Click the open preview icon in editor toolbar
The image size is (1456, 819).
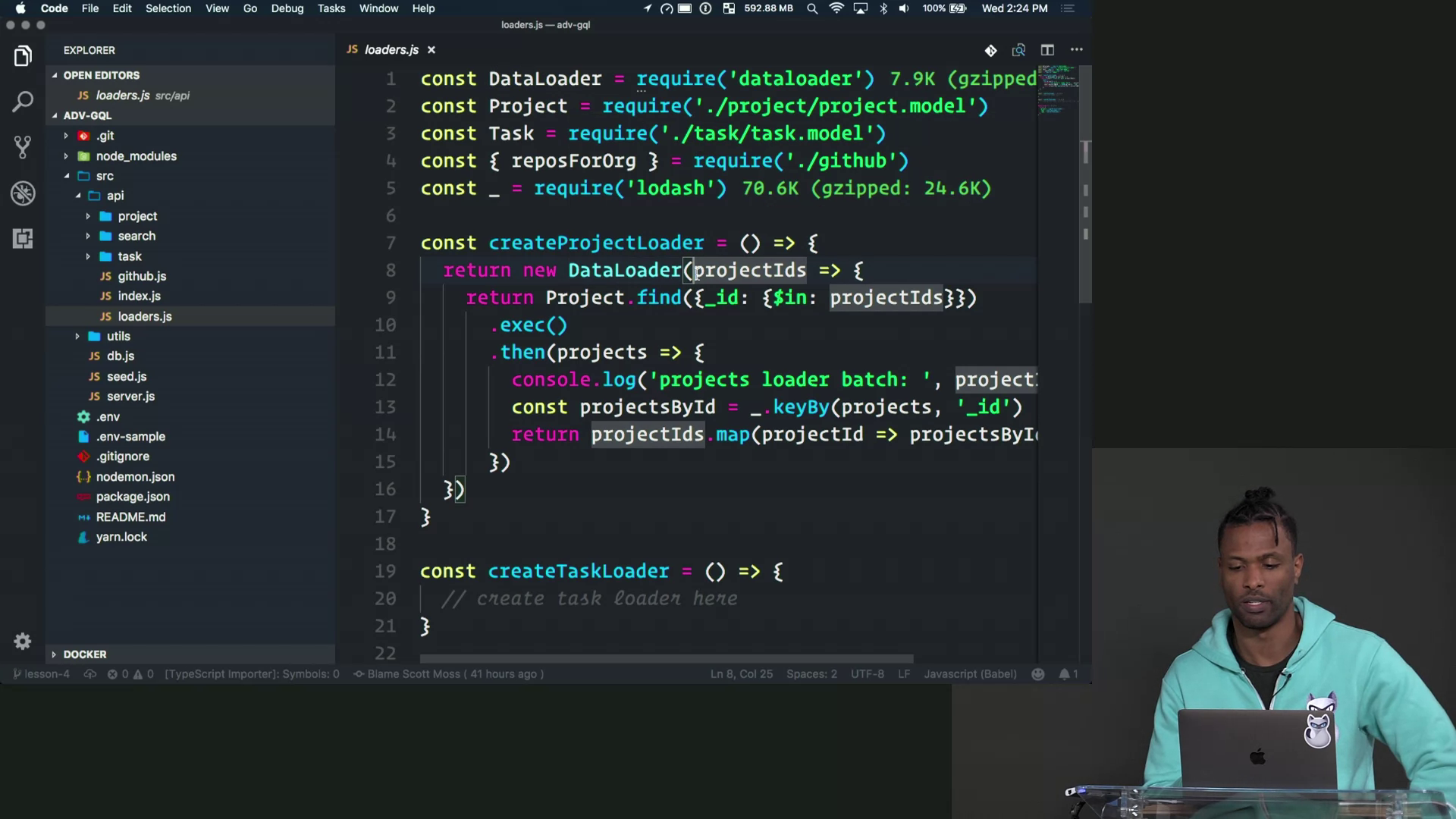tap(1018, 50)
